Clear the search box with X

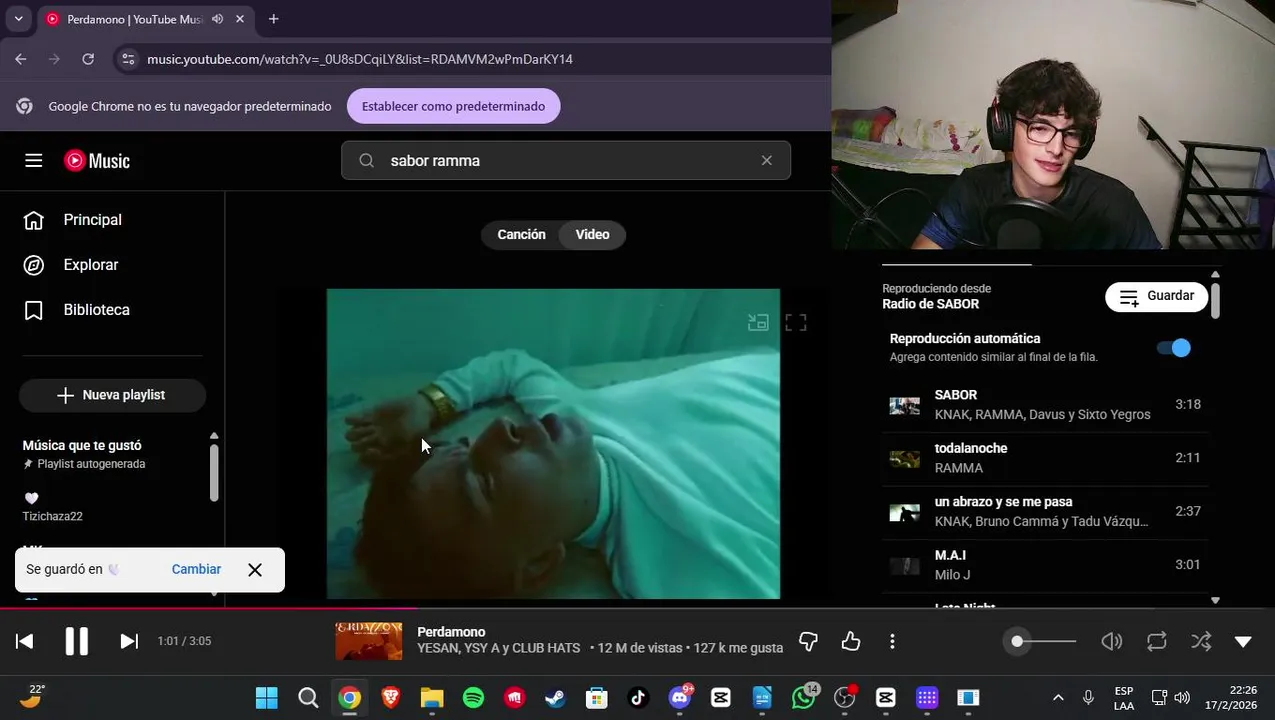[x=767, y=160]
